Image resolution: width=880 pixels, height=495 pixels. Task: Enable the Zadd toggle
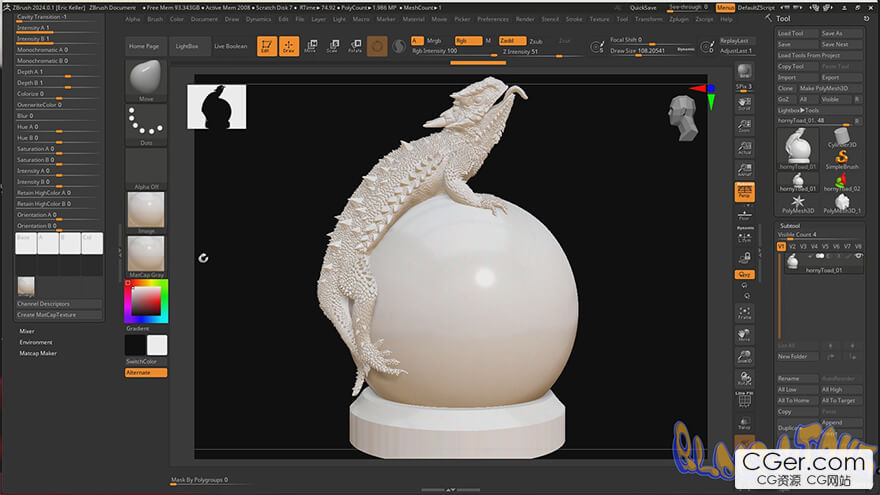coord(512,41)
